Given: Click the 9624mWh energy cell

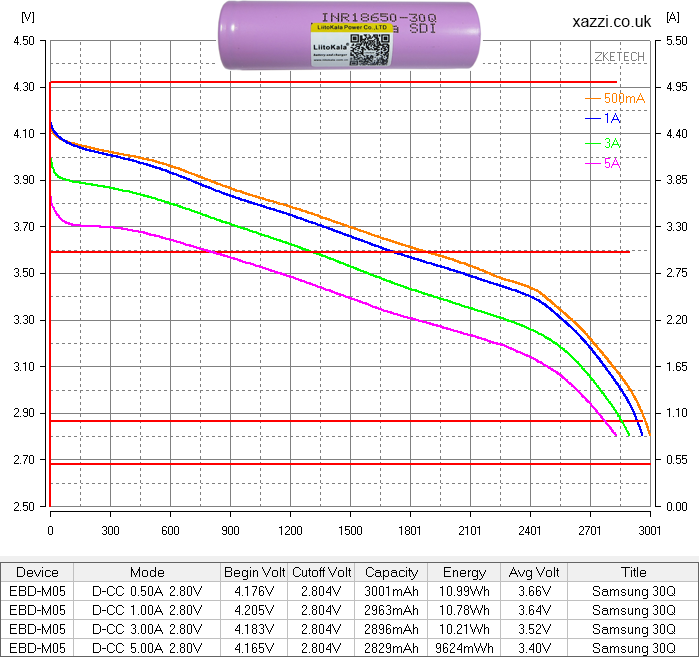Looking at the screenshot, I should coord(464,648).
